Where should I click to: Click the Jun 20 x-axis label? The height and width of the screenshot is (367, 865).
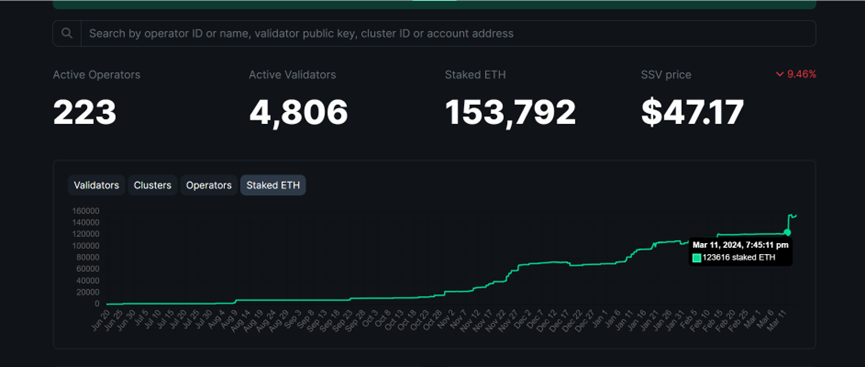[x=100, y=320]
